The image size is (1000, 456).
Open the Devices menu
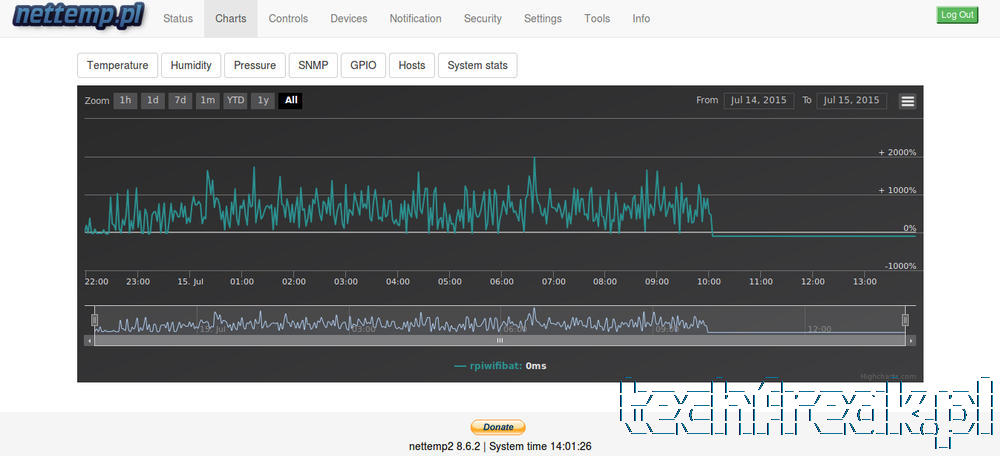point(349,18)
